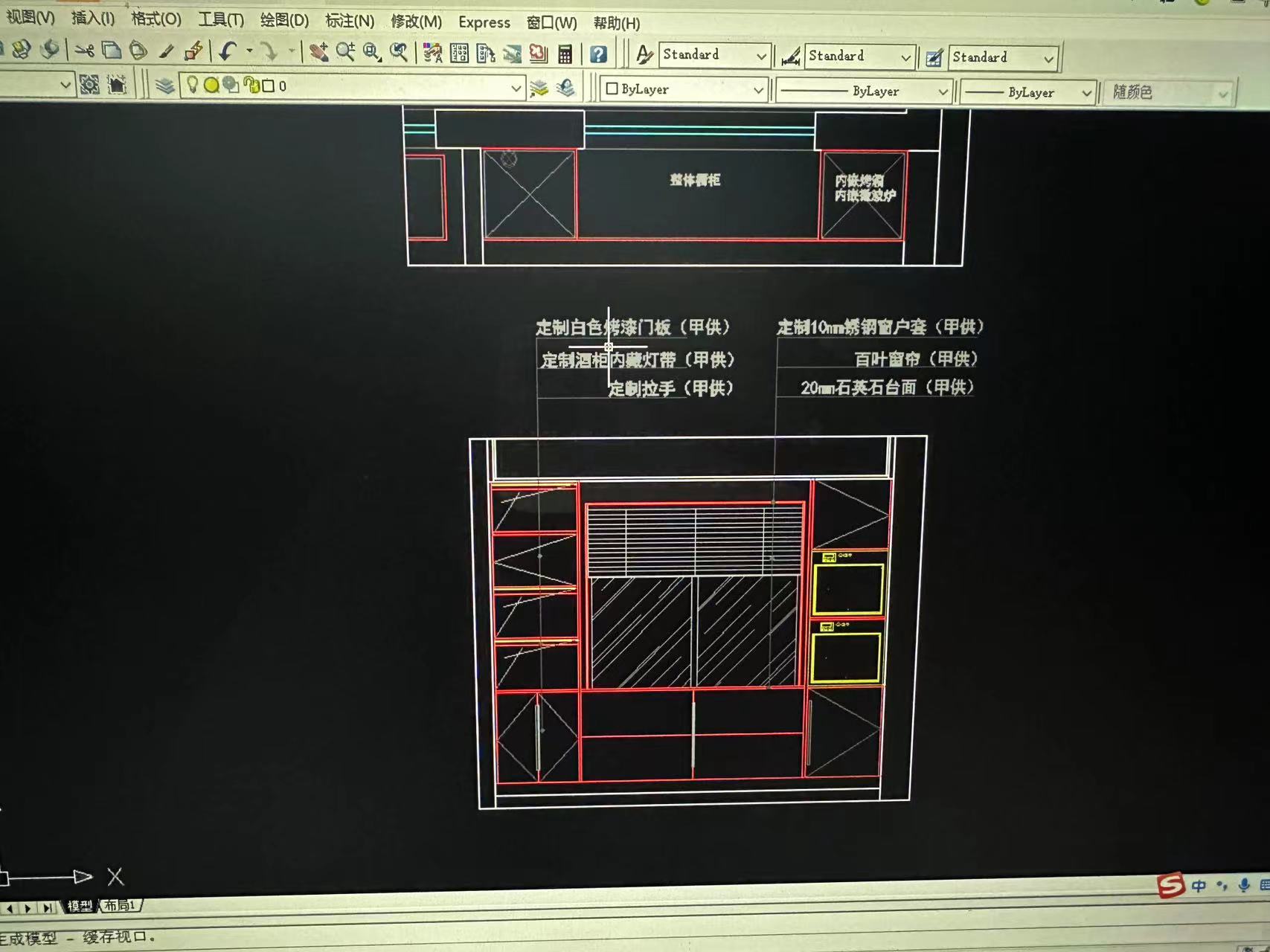This screenshot has width=1270, height=952.
Task: Open the 绘图(D) menu
Action: tap(283, 20)
